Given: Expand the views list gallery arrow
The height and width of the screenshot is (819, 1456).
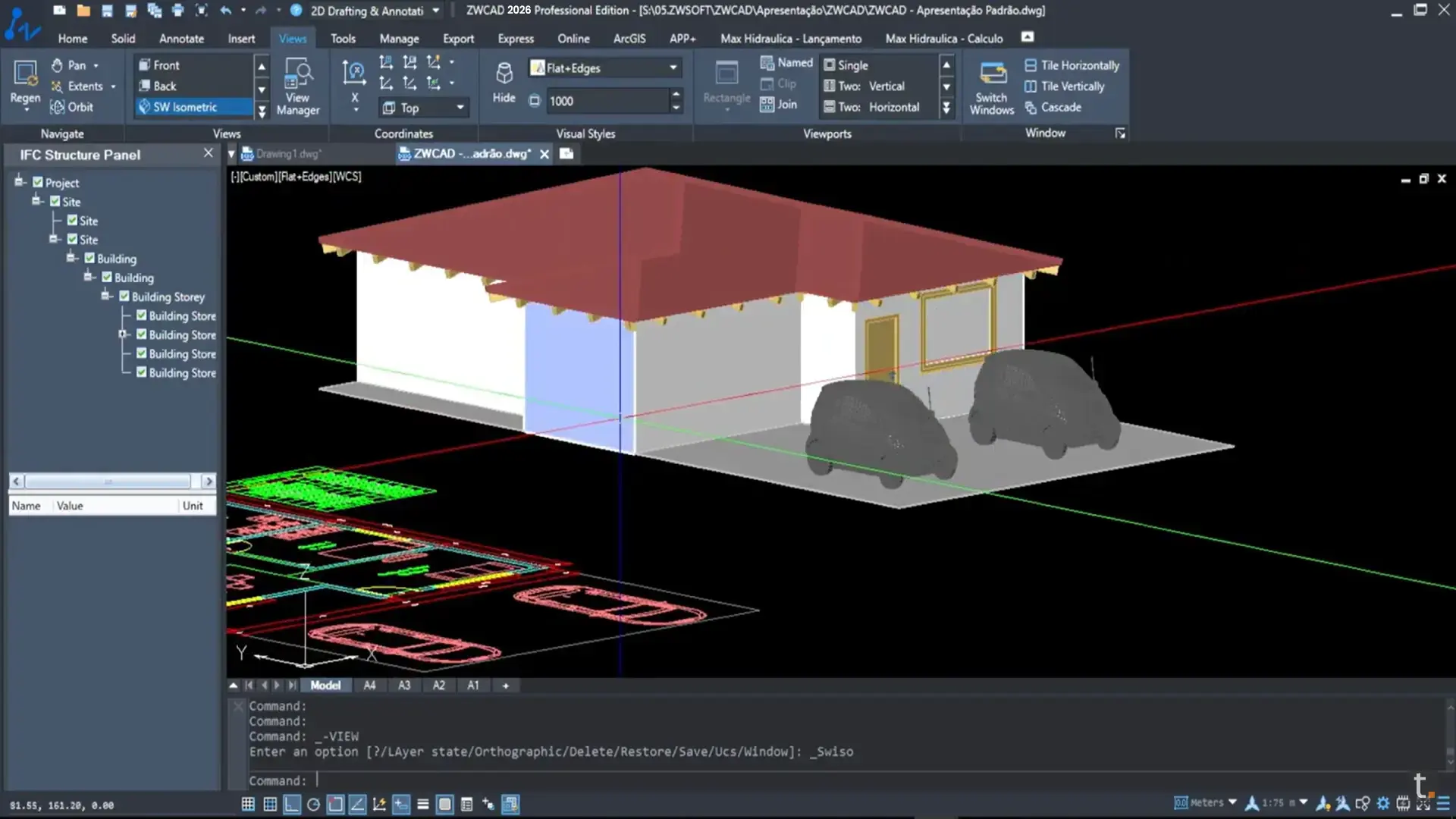Looking at the screenshot, I should pyautogui.click(x=262, y=111).
